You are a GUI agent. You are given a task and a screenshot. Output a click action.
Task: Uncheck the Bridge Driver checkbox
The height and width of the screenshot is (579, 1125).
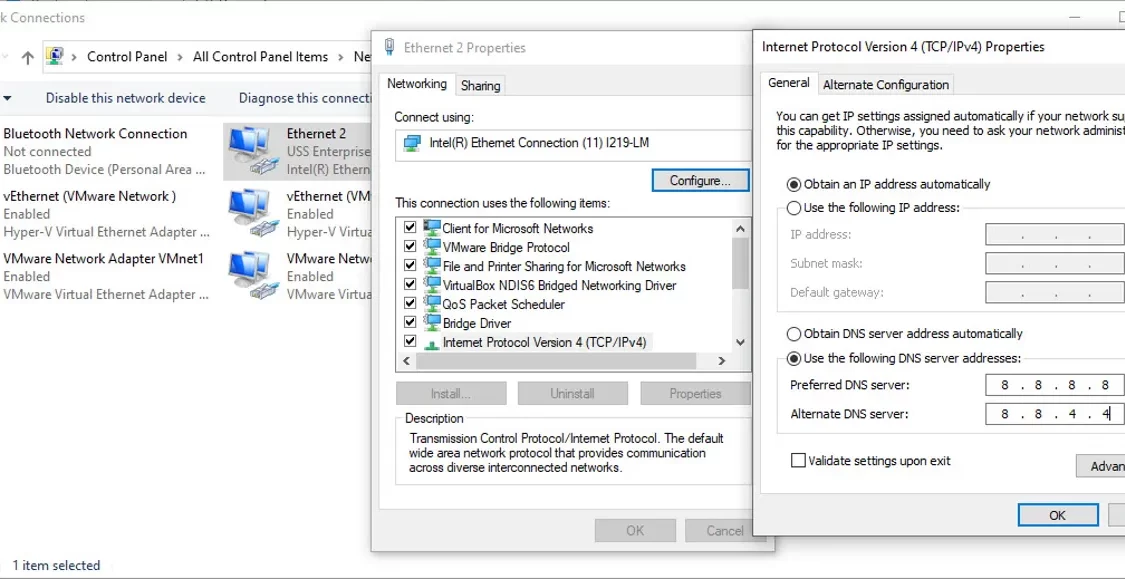click(410, 323)
